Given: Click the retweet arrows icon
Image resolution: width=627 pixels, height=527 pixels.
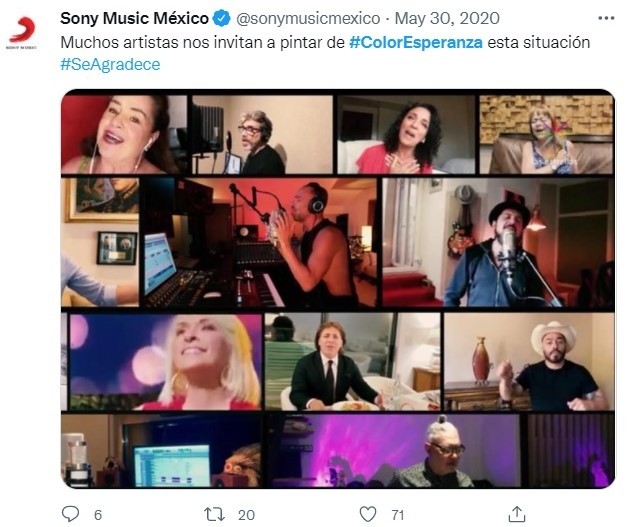Looking at the screenshot, I should click(214, 513).
